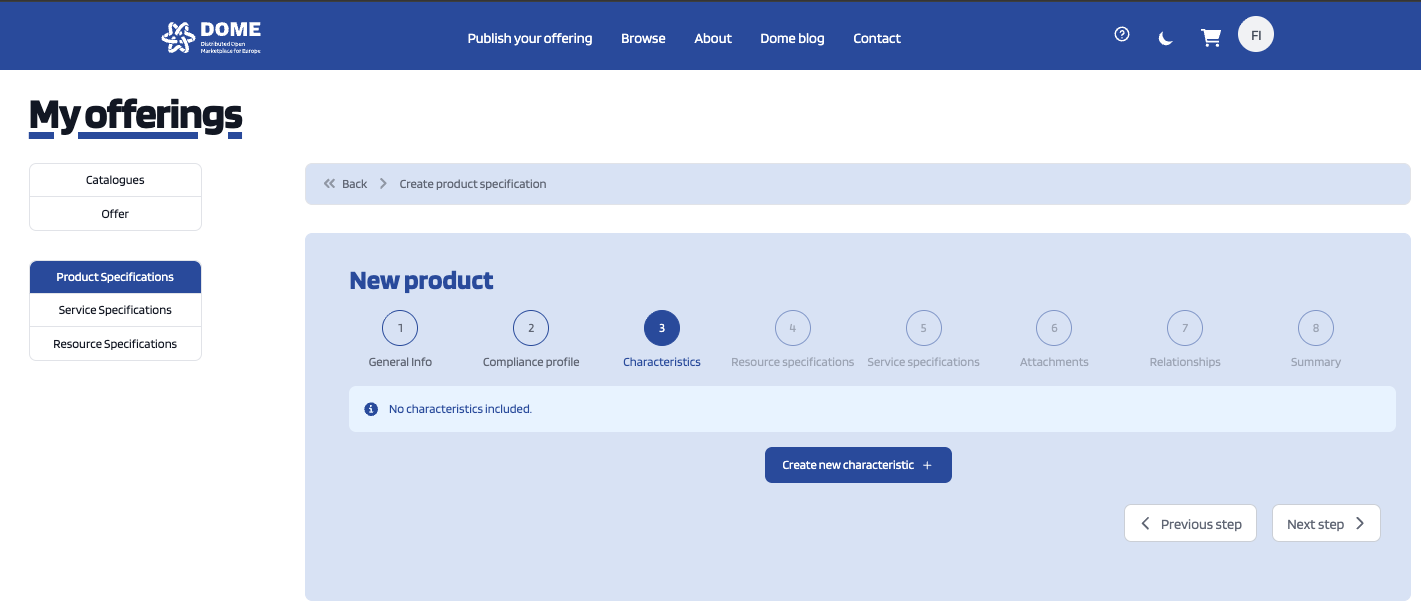Select Catalogues in the sidebar
The height and width of the screenshot is (611, 1421).
click(x=115, y=180)
